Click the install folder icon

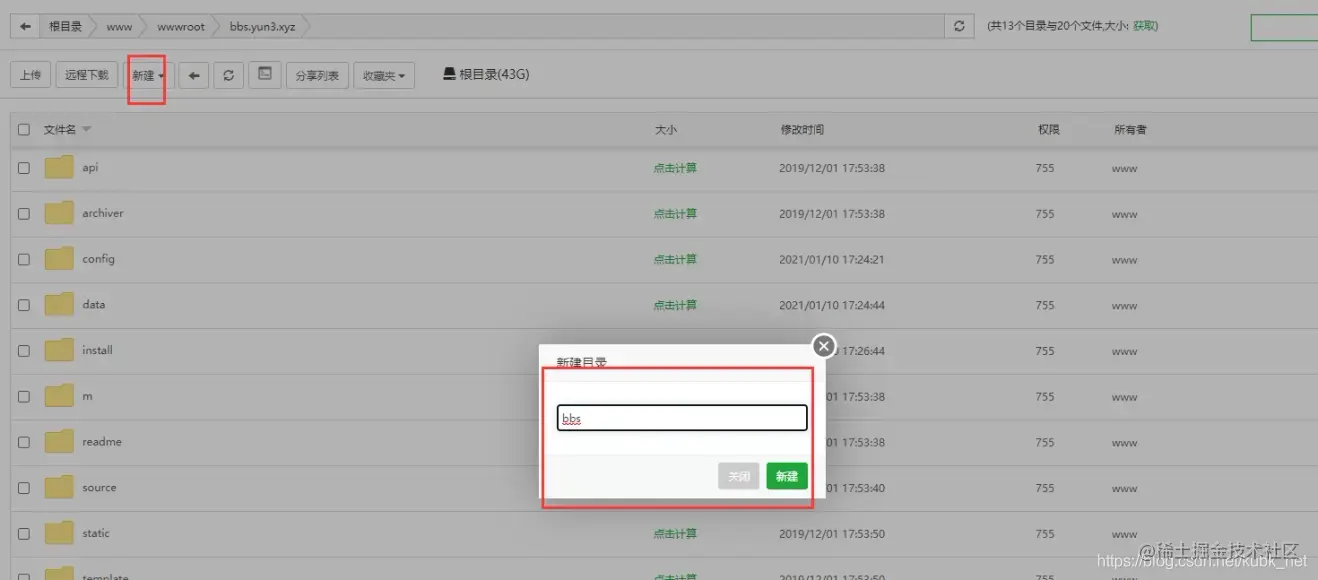[x=59, y=350]
